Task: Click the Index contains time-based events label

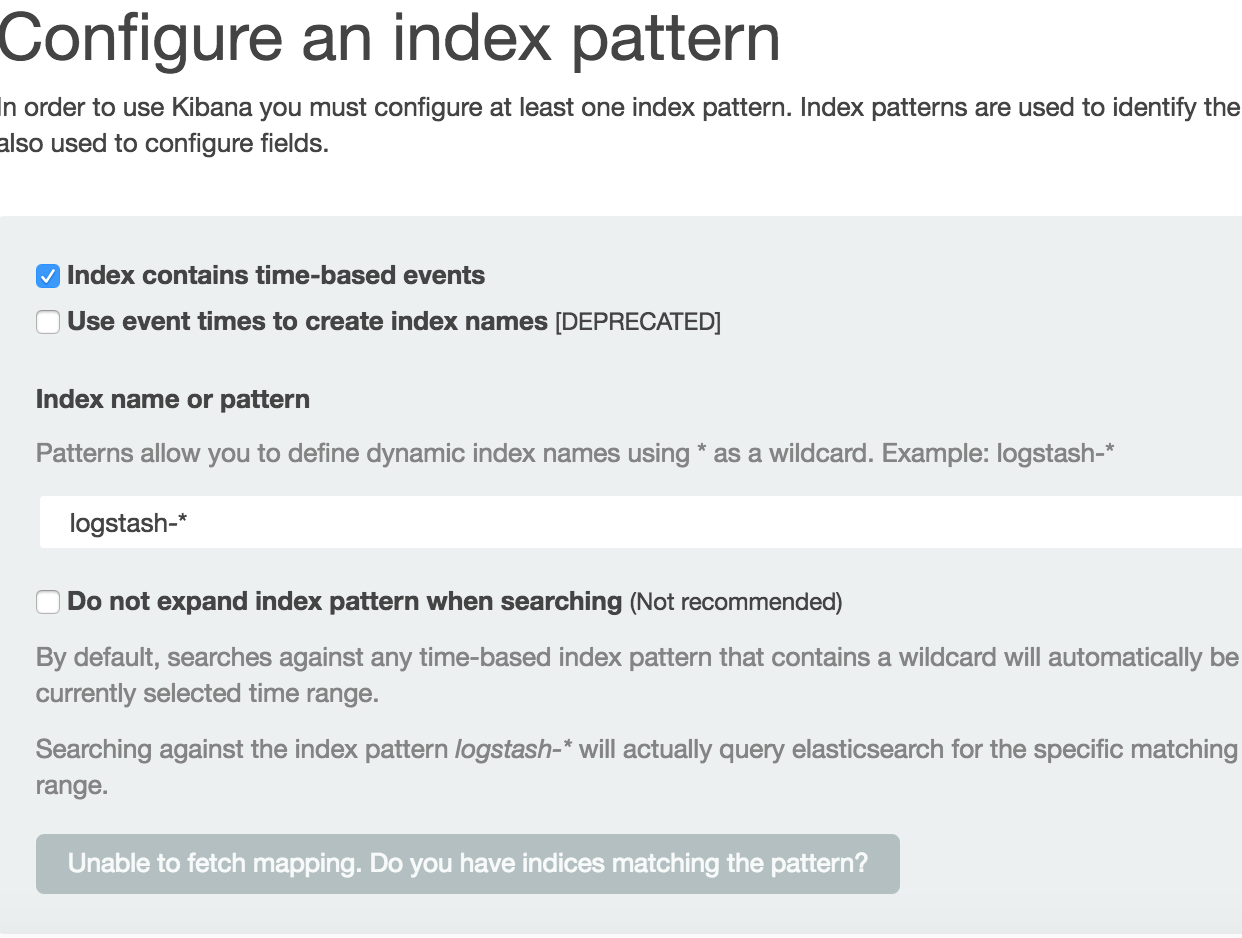Action: coord(275,276)
